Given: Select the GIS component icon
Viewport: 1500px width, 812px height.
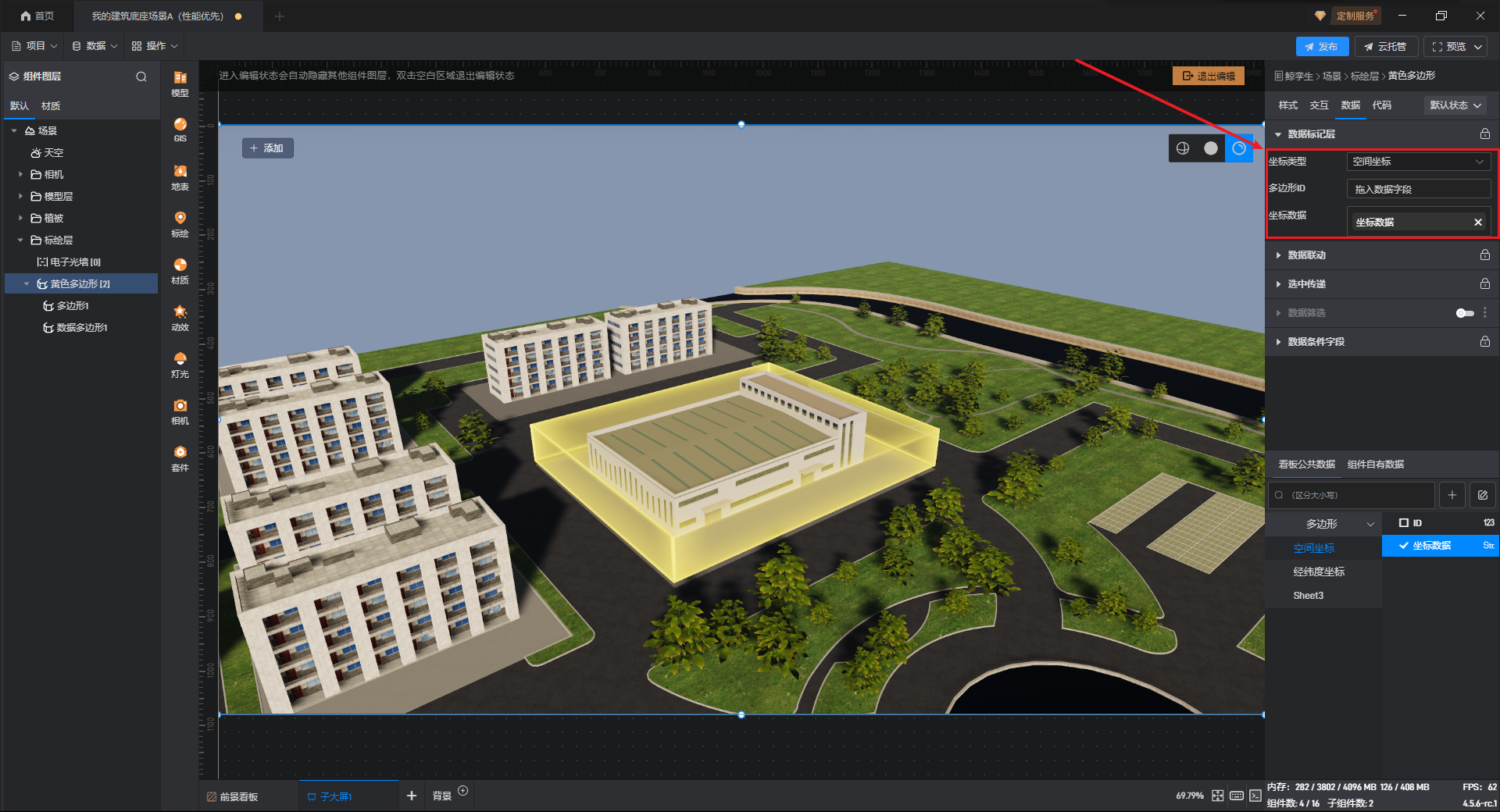Looking at the screenshot, I should coord(180,129).
